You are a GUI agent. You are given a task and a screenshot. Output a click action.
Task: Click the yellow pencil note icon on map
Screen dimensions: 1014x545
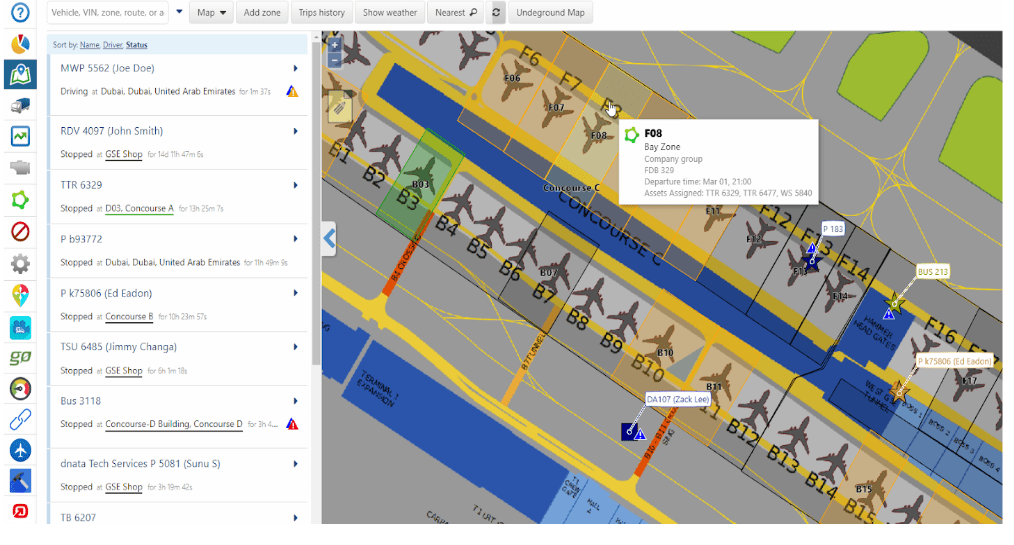click(340, 107)
